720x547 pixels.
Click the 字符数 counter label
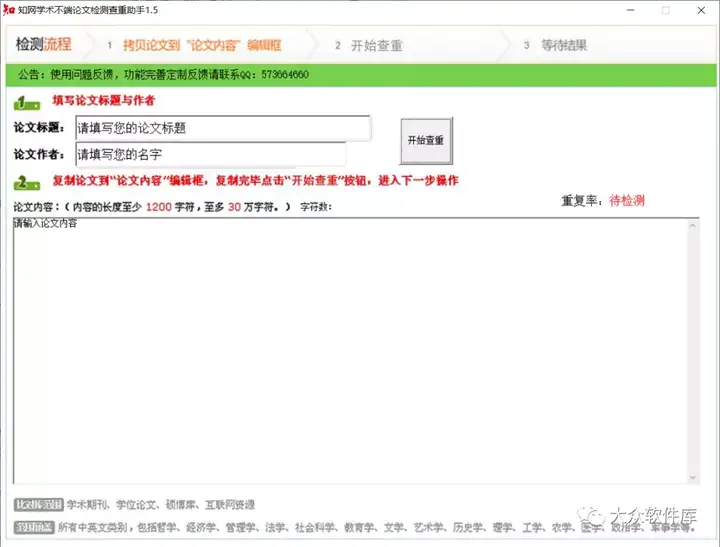click(316, 207)
